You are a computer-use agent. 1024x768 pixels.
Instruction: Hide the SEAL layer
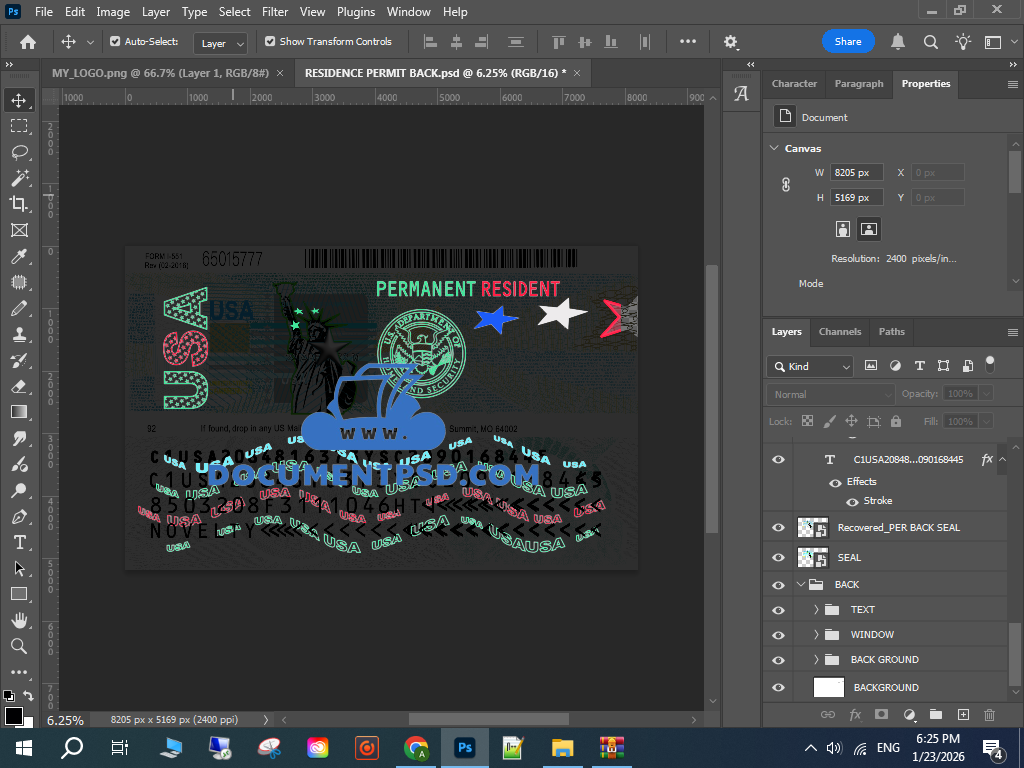(779, 557)
